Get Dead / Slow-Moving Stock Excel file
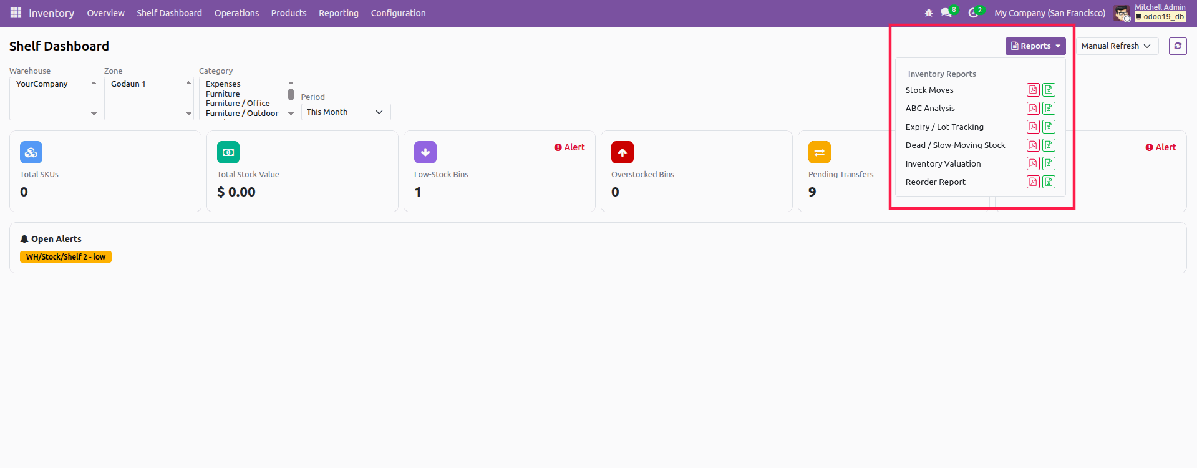This screenshot has height=468, width=1197. [1049, 145]
